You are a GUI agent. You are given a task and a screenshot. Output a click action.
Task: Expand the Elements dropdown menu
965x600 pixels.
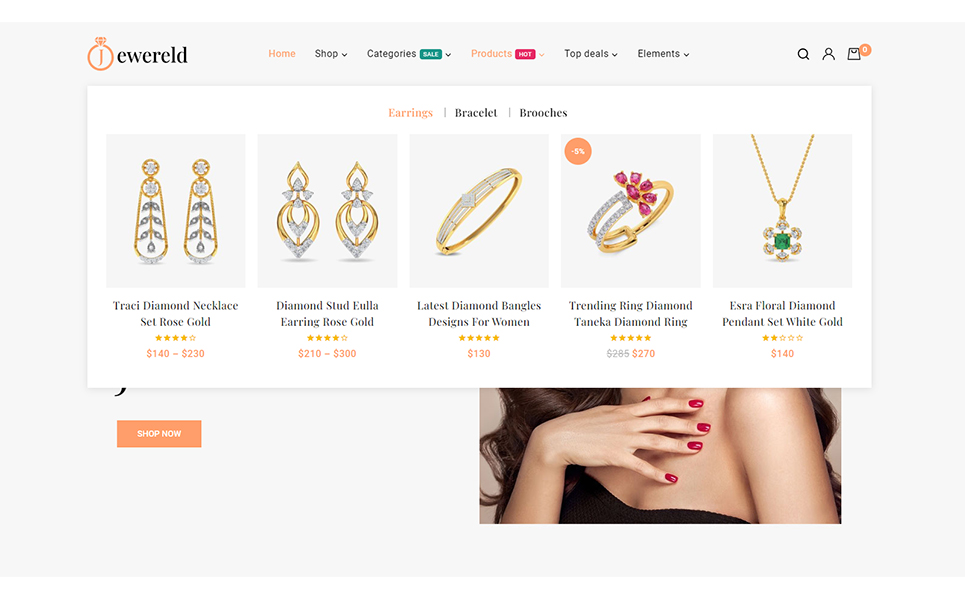click(663, 54)
